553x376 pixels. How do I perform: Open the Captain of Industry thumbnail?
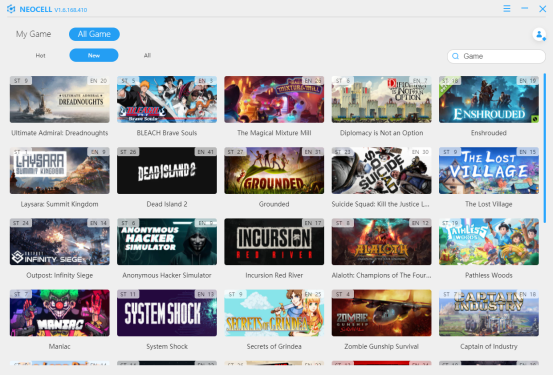[x=489, y=313]
